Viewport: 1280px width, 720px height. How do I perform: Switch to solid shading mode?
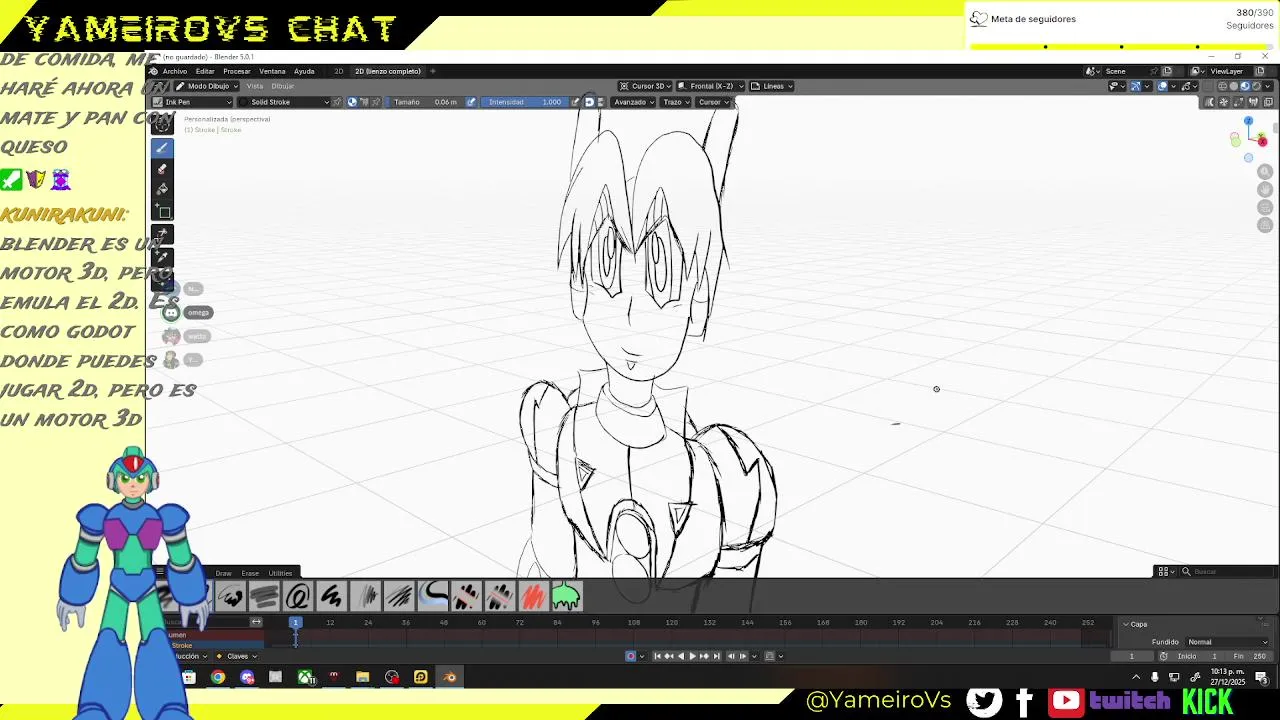coord(1234,86)
